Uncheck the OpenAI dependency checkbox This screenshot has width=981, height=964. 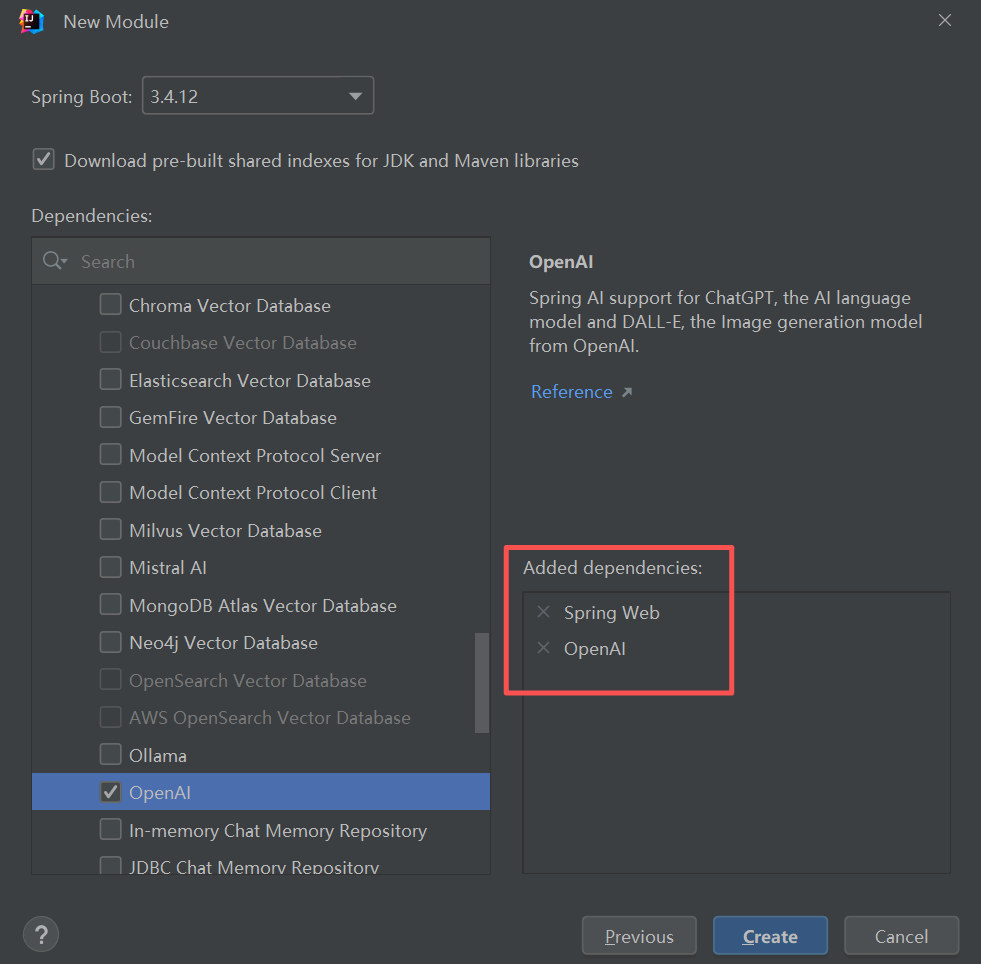111,792
